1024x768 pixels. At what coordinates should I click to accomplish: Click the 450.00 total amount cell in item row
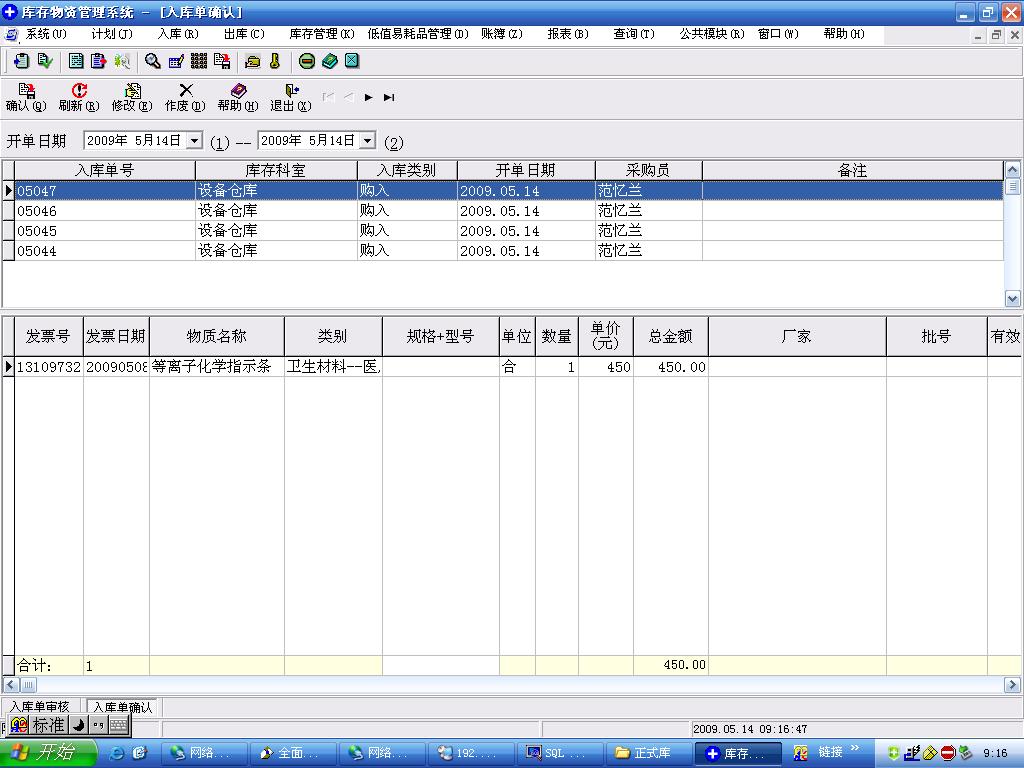671,367
